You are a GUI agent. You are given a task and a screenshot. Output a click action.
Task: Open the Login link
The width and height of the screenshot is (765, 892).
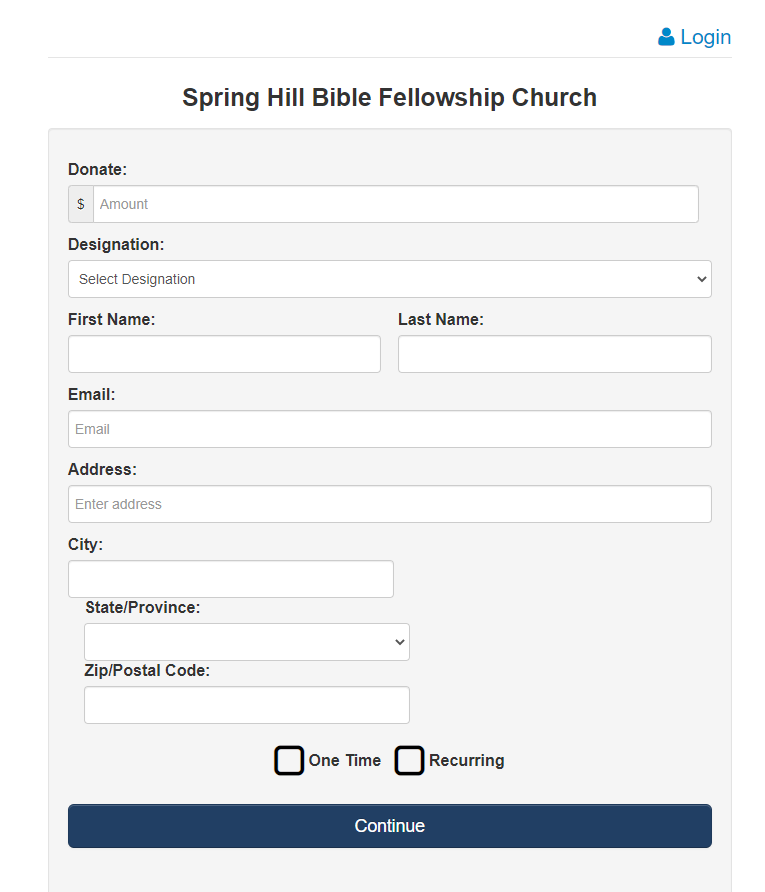click(x=705, y=37)
